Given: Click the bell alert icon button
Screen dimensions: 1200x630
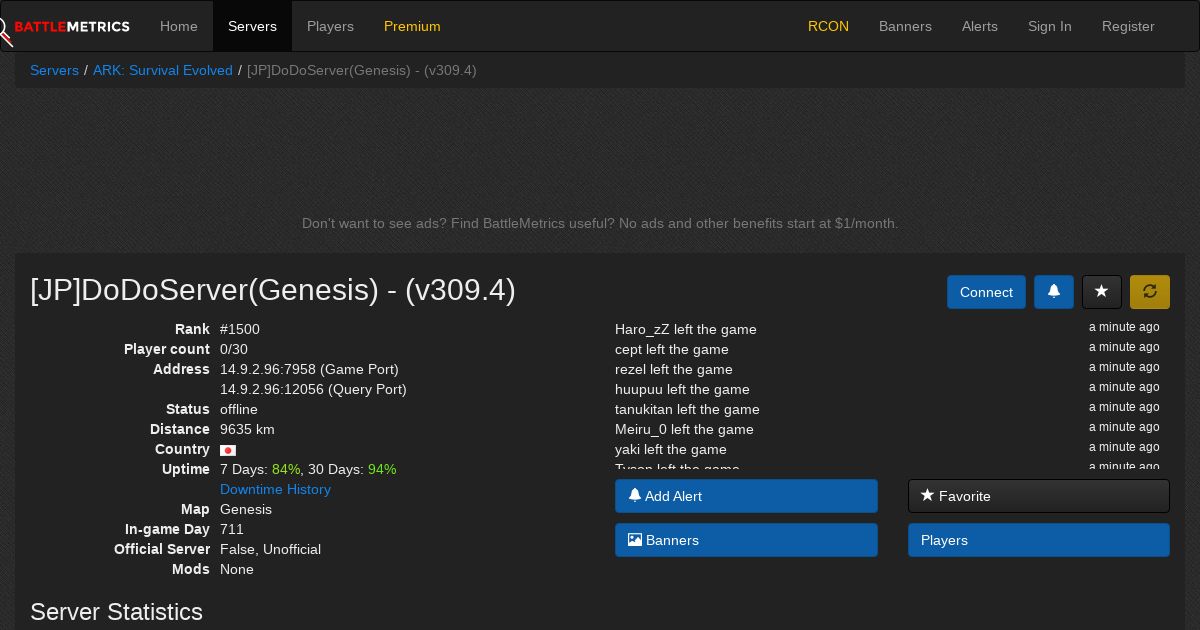Looking at the screenshot, I should [1054, 292].
